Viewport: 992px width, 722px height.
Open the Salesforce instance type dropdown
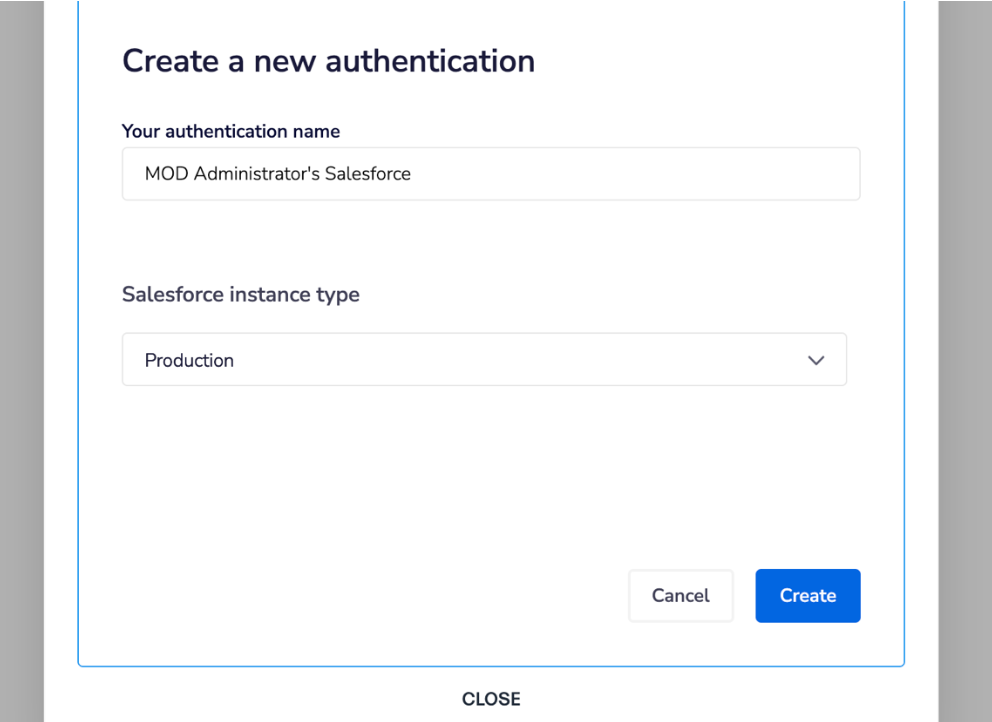484,360
